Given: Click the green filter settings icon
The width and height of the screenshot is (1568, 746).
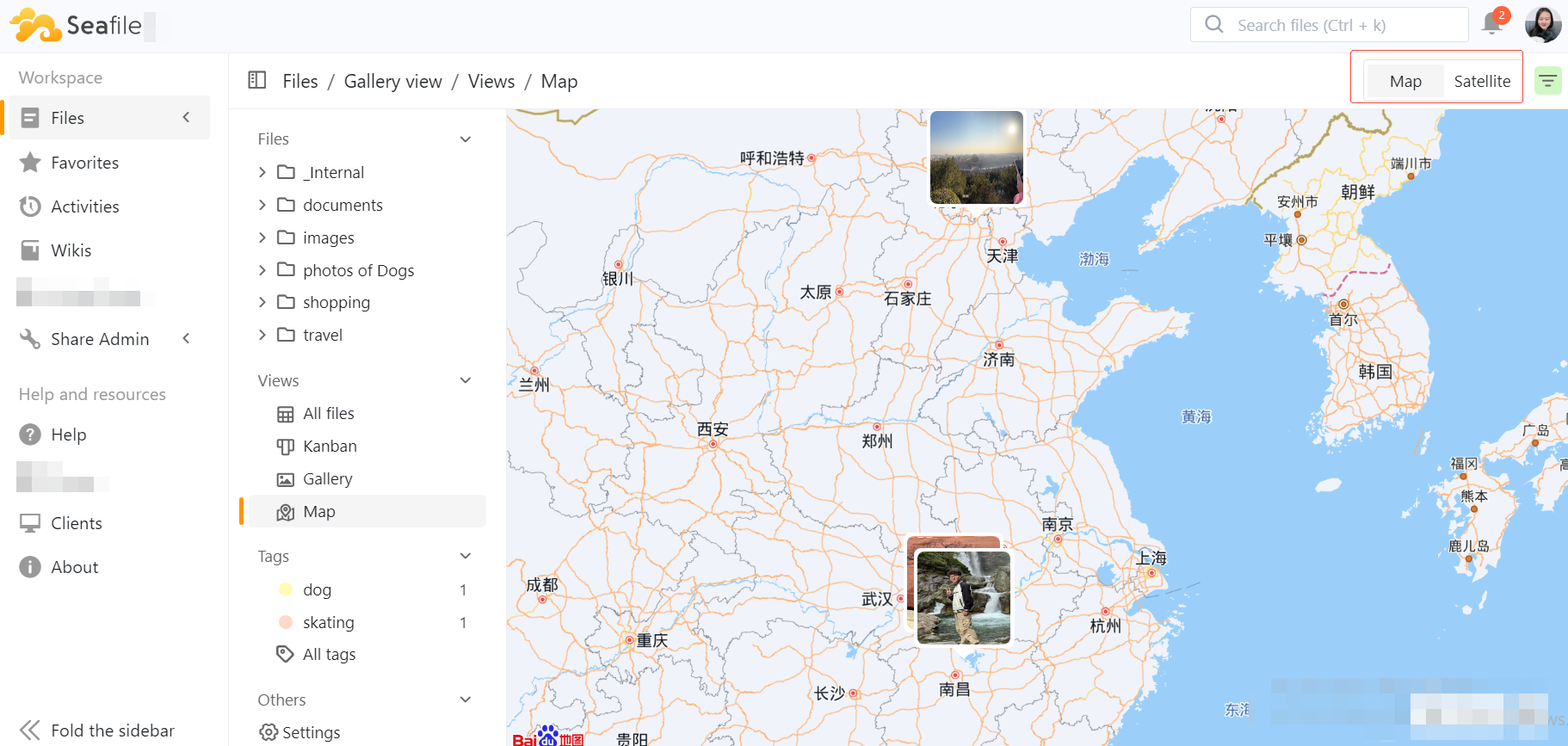Looking at the screenshot, I should [1547, 81].
